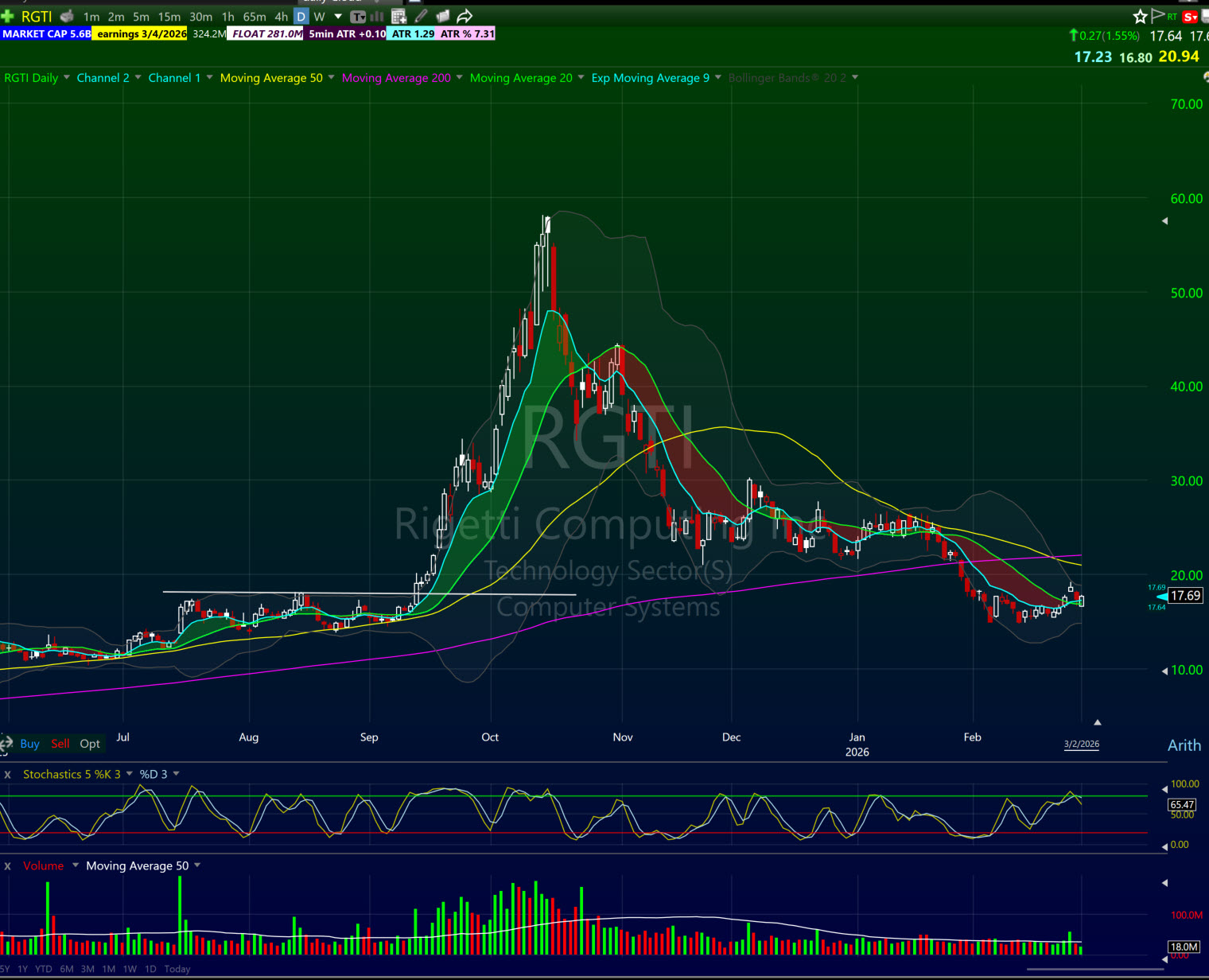Click the share arrow icon

[x=465, y=16]
